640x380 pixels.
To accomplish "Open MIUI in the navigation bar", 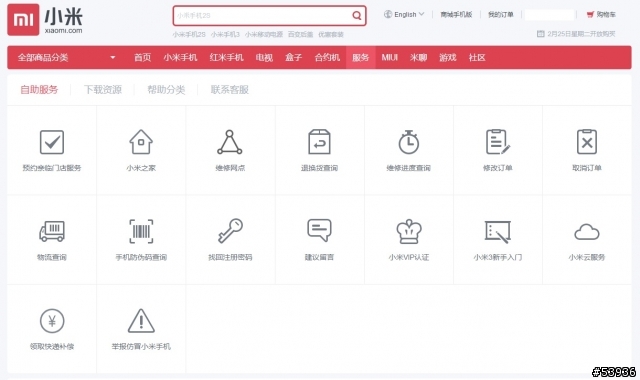I will (x=389, y=58).
